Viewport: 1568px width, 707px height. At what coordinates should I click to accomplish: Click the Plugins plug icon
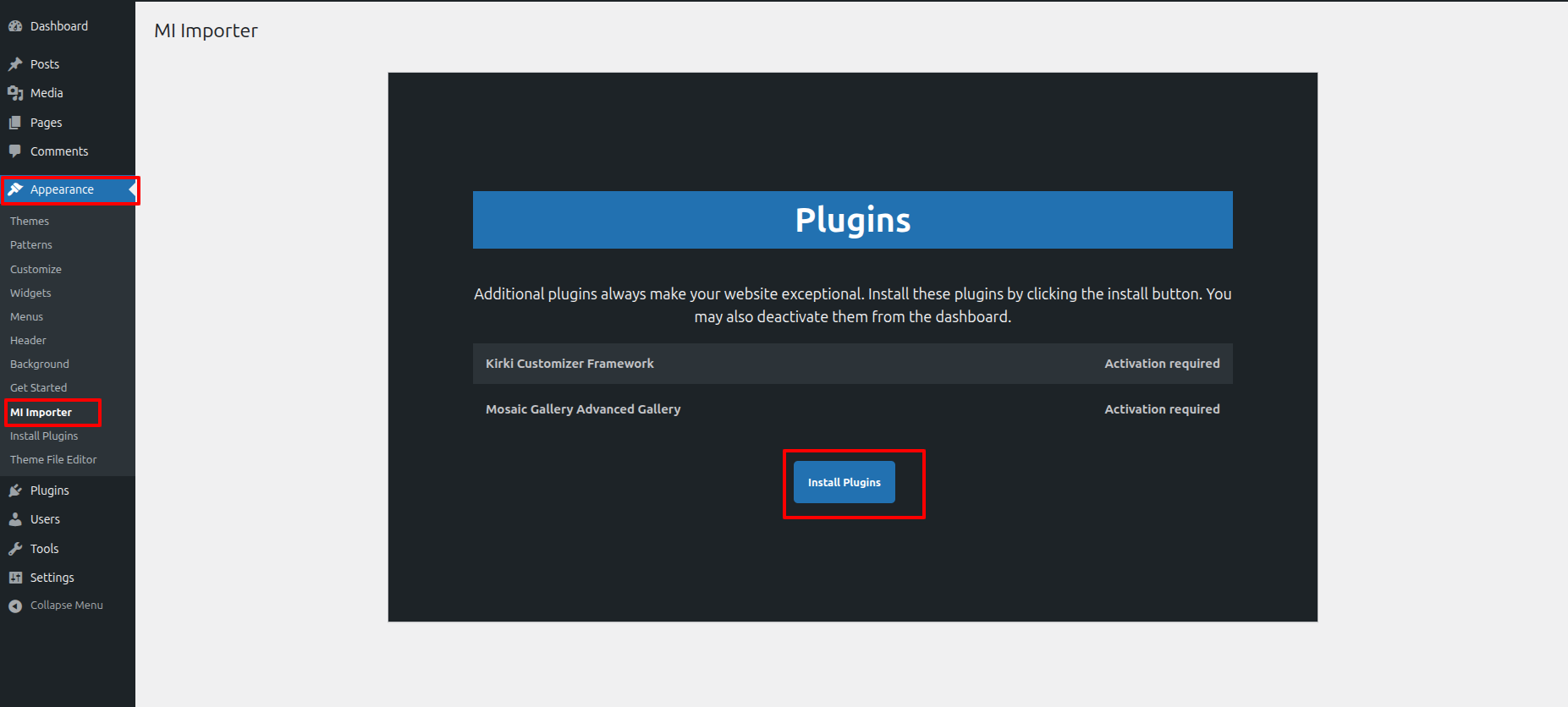click(15, 491)
